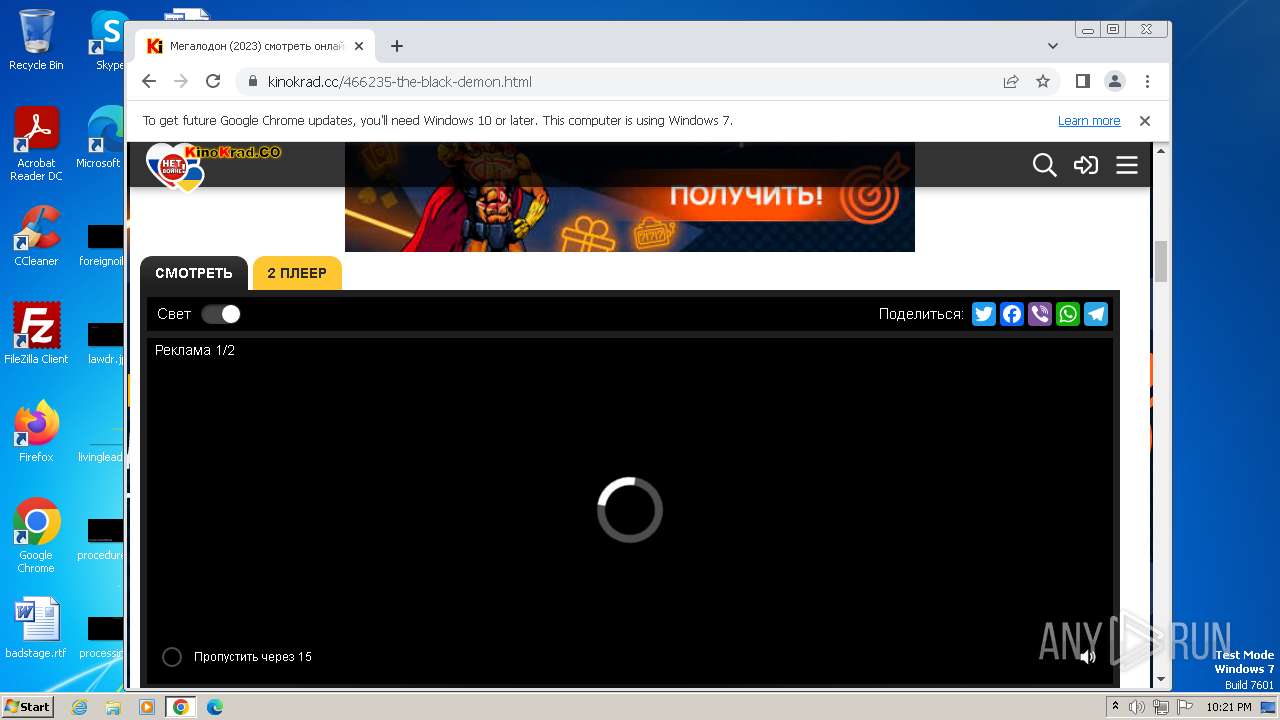Image resolution: width=1280 pixels, height=720 pixels.
Task: Expand Chrome tab search chevron
Action: pyautogui.click(x=1052, y=46)
